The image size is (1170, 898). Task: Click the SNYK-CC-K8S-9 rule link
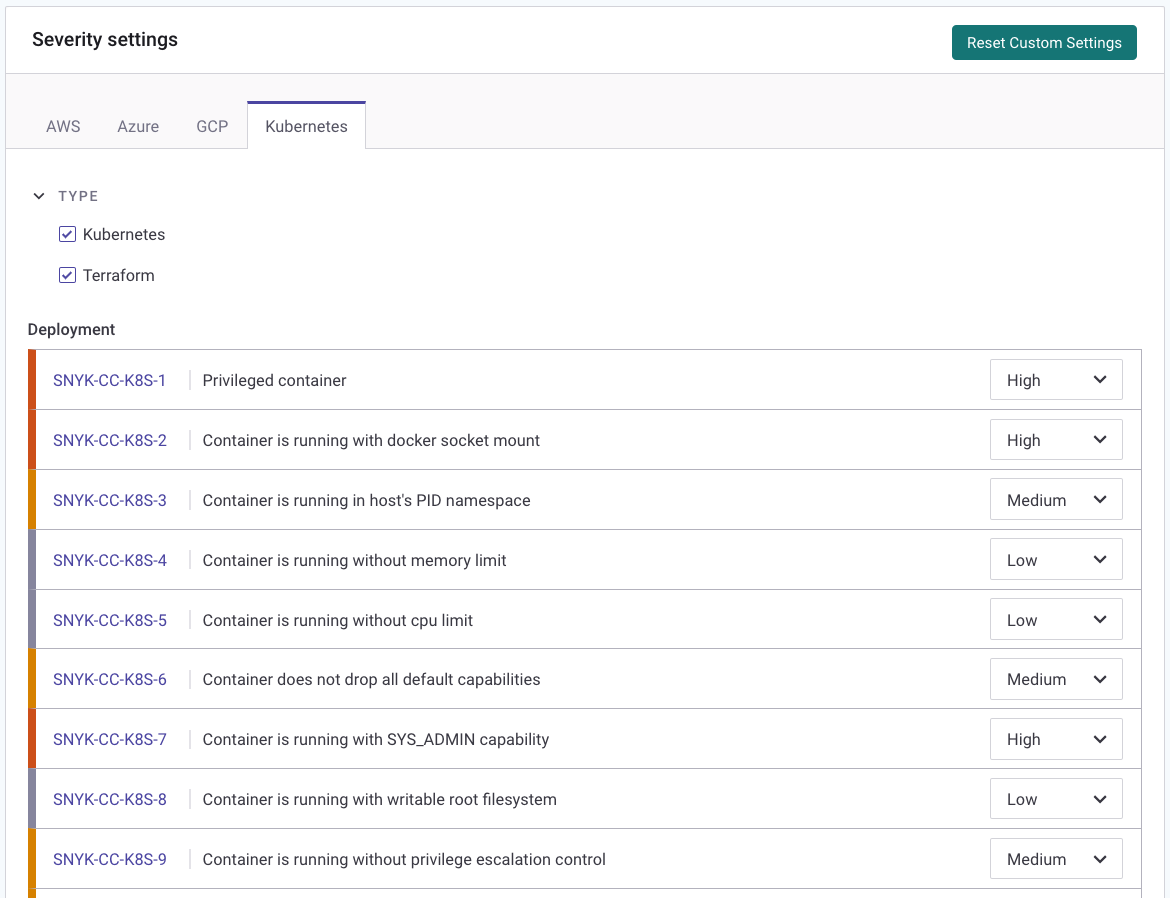(110, 859)
